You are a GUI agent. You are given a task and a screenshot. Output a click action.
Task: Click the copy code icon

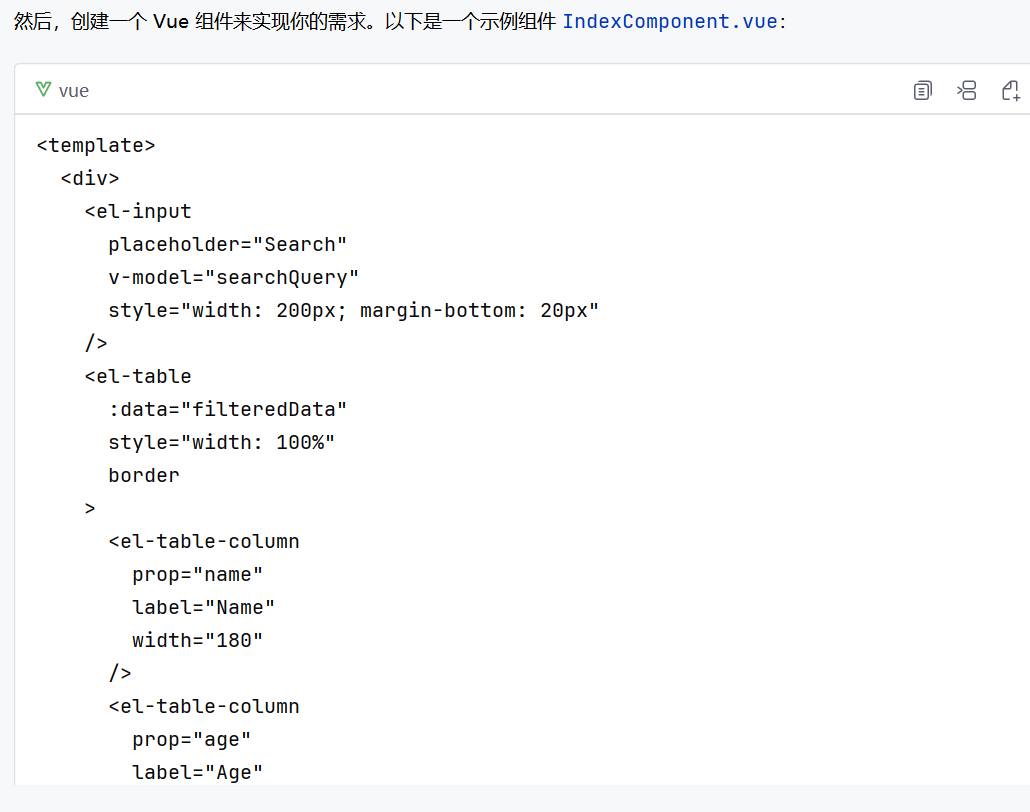click(922, 90)
